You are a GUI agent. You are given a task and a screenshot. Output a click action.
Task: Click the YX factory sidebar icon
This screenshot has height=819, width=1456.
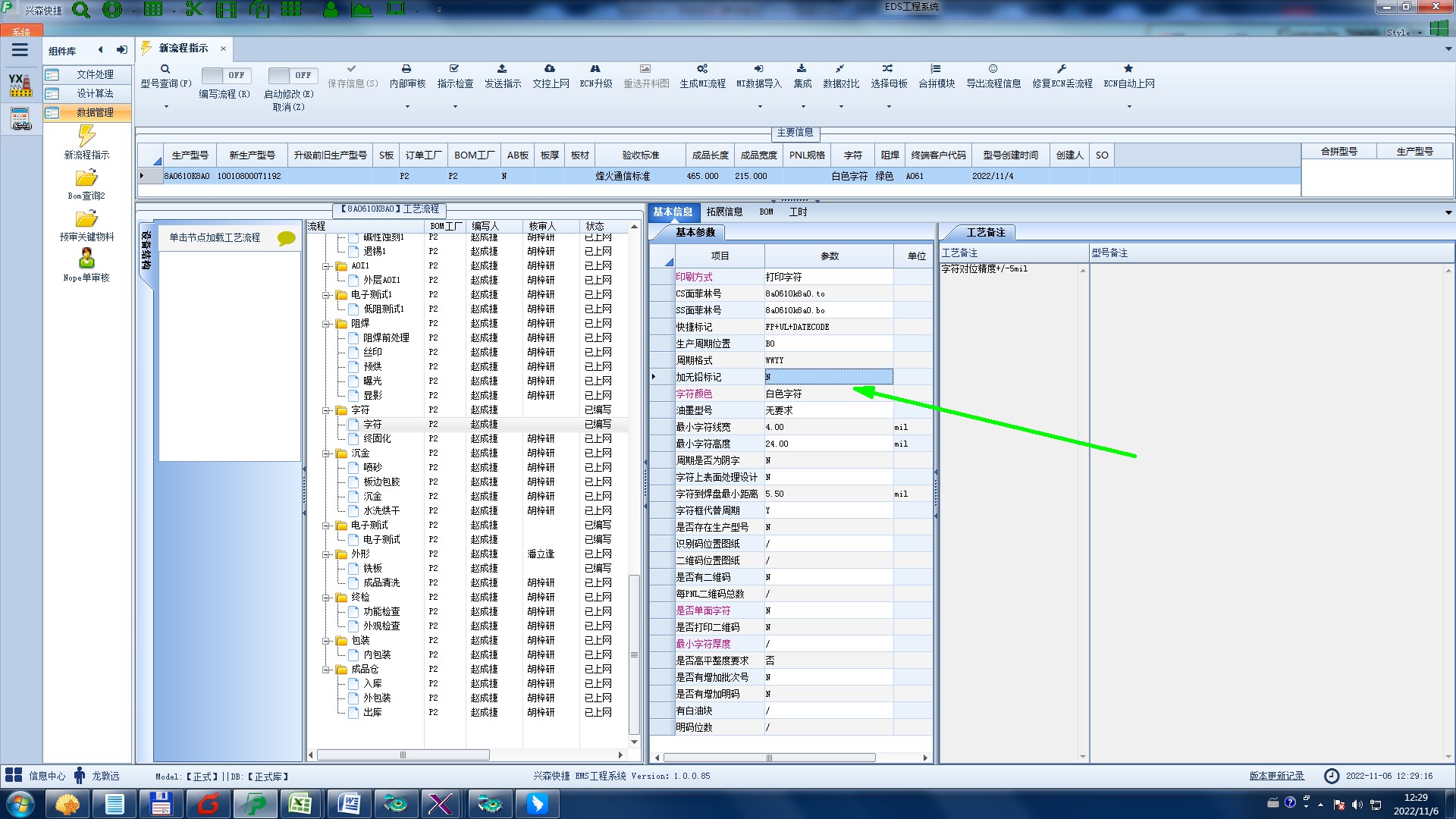pyautogui.click(x=20, y=85)
